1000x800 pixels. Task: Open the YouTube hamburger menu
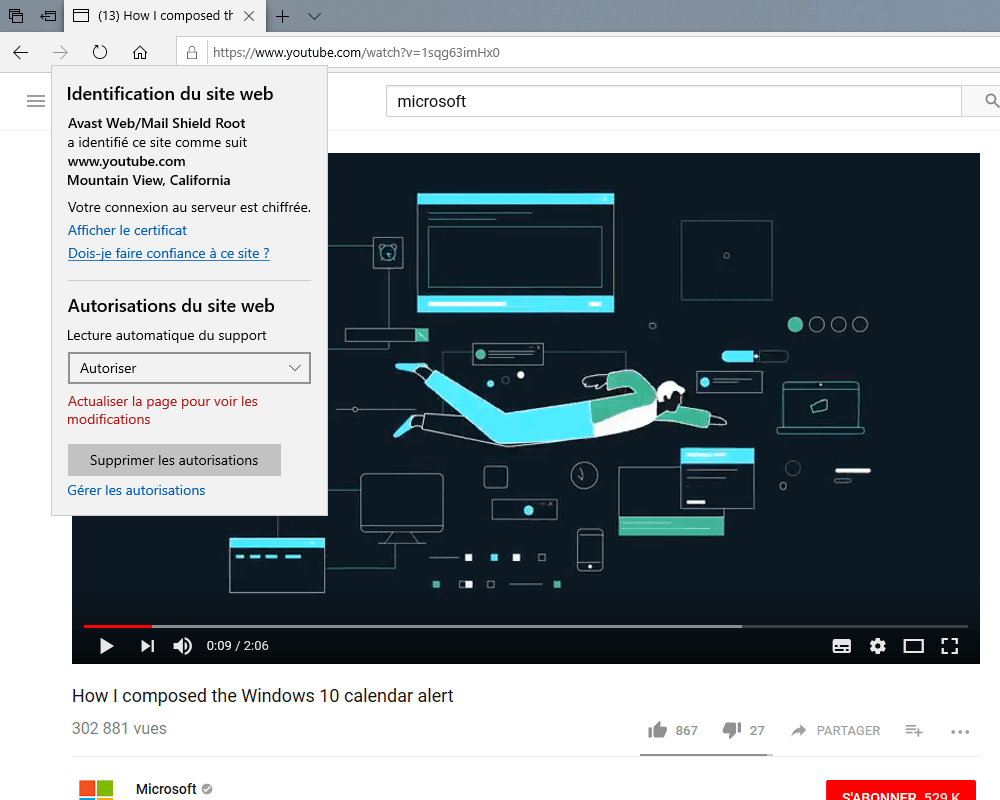(36, 101)
